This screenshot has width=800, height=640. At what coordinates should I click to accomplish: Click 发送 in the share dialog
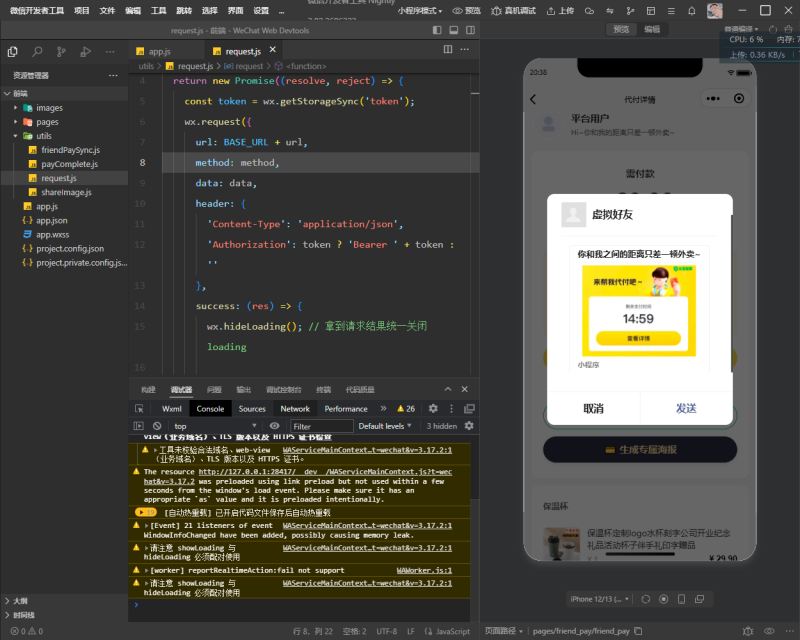pos(686,408)
